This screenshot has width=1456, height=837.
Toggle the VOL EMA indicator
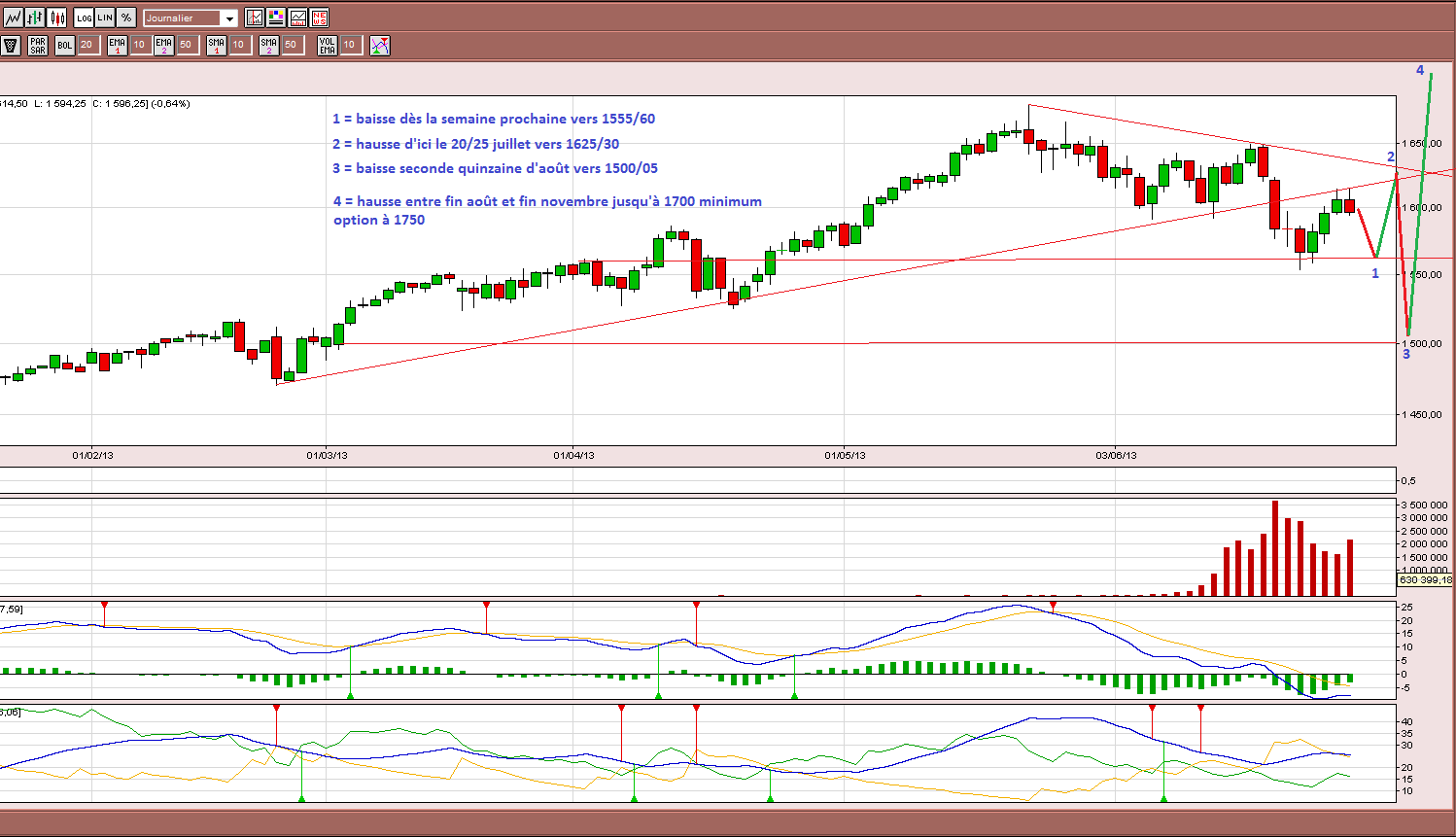(x=328, y=45)
